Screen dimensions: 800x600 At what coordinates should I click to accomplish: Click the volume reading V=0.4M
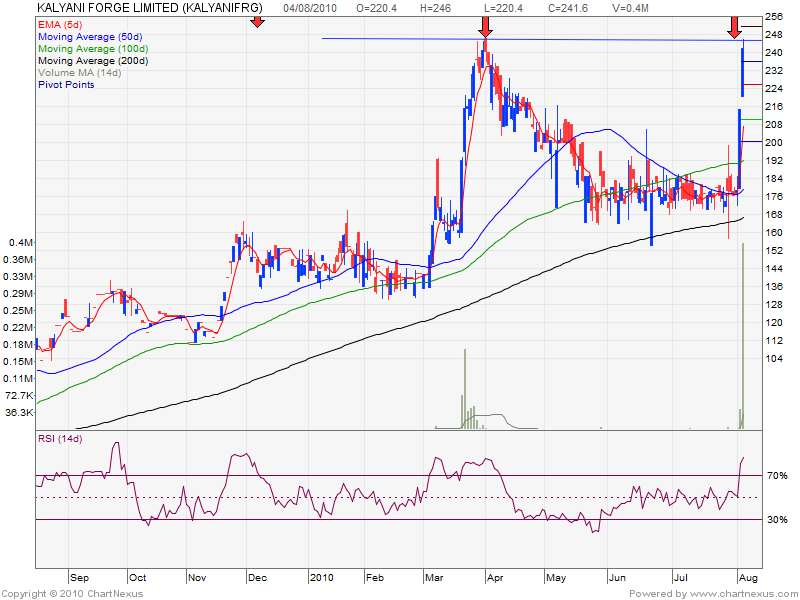click(630, 8)
